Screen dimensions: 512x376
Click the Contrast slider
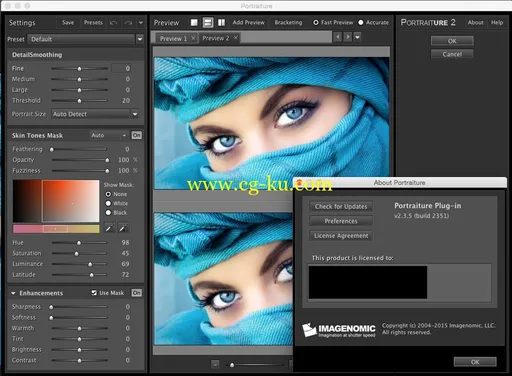(x=79, y=360)
